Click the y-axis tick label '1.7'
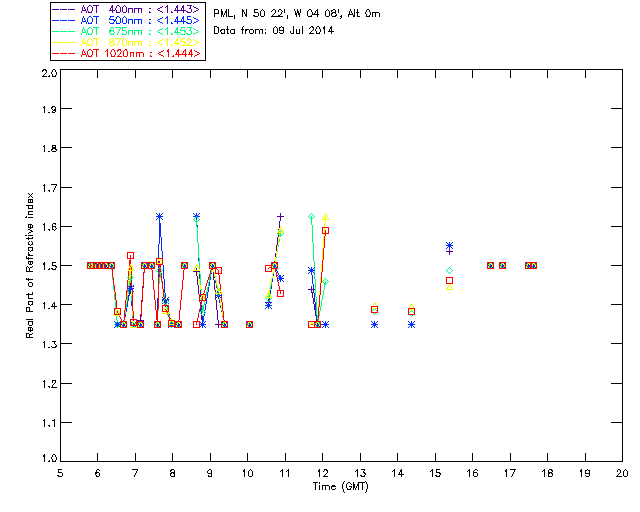The height and width of the screenshot is (512, 640). tap(49, 188)
